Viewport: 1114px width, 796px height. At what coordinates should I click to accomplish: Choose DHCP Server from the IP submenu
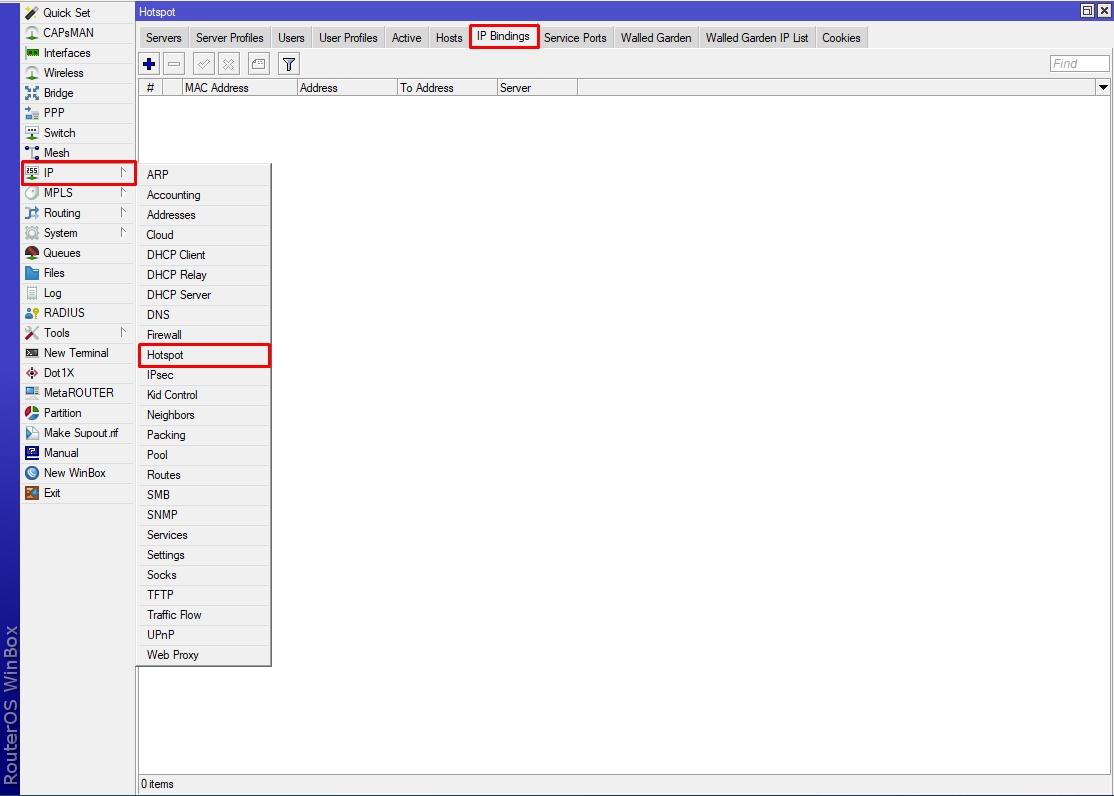(203, 294)
